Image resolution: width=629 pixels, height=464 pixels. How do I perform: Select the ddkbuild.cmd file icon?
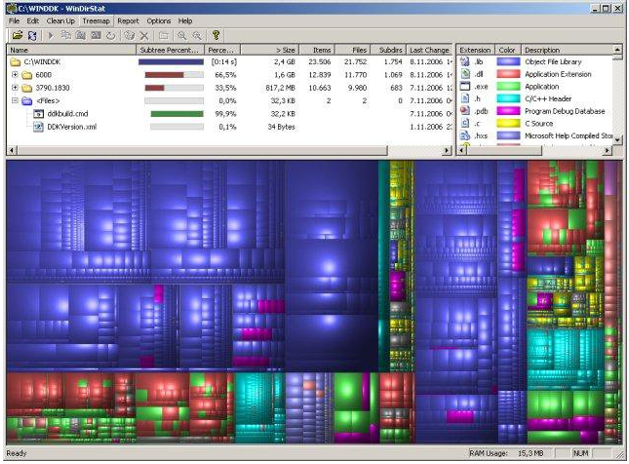pyautogui.click(x=39, y=113)
